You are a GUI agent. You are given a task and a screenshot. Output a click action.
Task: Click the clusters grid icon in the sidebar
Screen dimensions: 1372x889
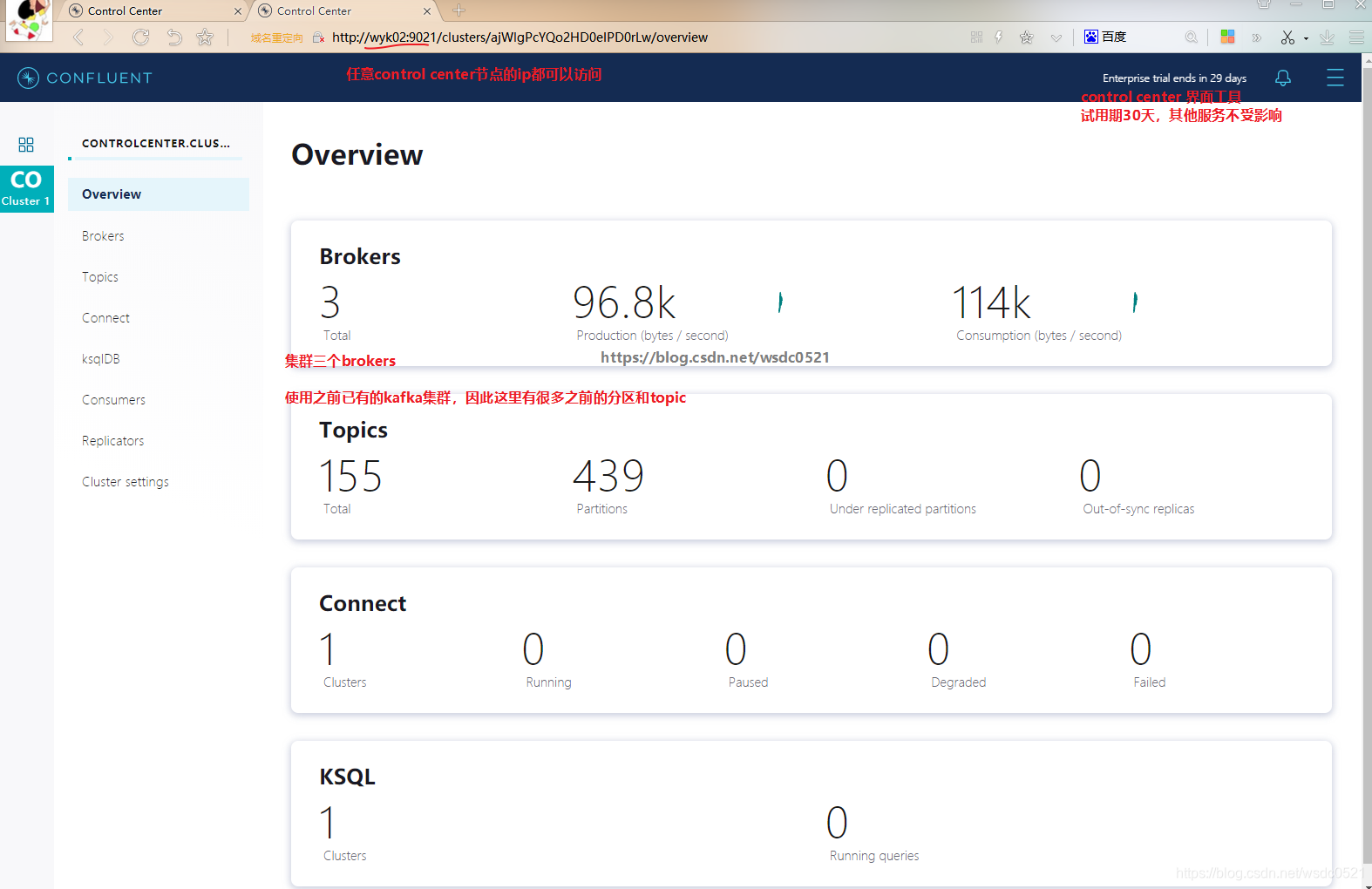point(26,145)
